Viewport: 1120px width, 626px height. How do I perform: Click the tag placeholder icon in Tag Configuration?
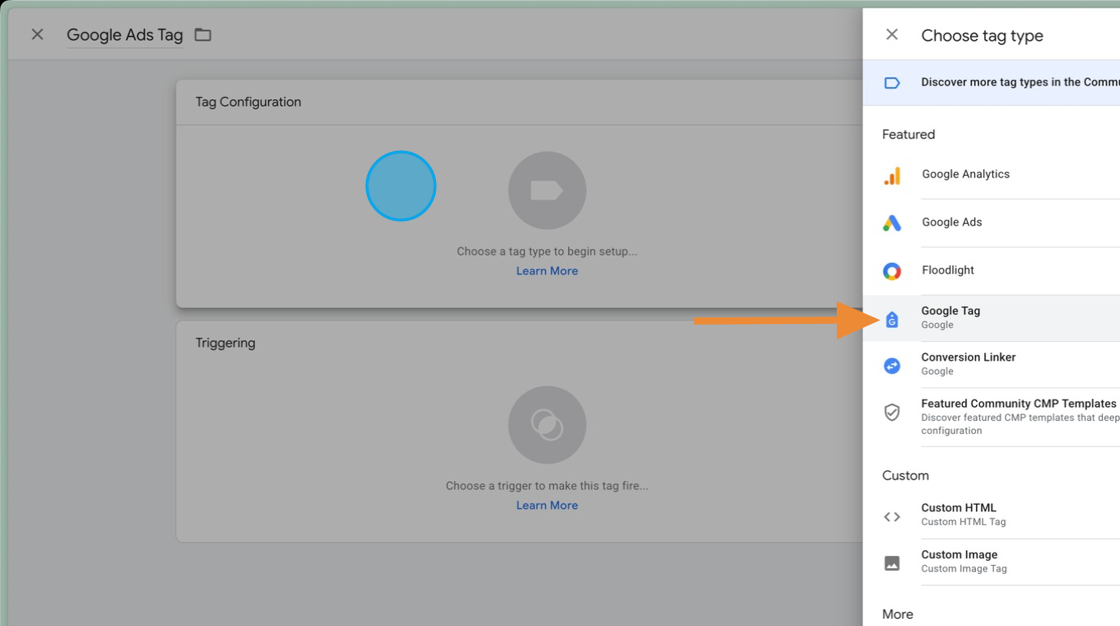[546, 190]
